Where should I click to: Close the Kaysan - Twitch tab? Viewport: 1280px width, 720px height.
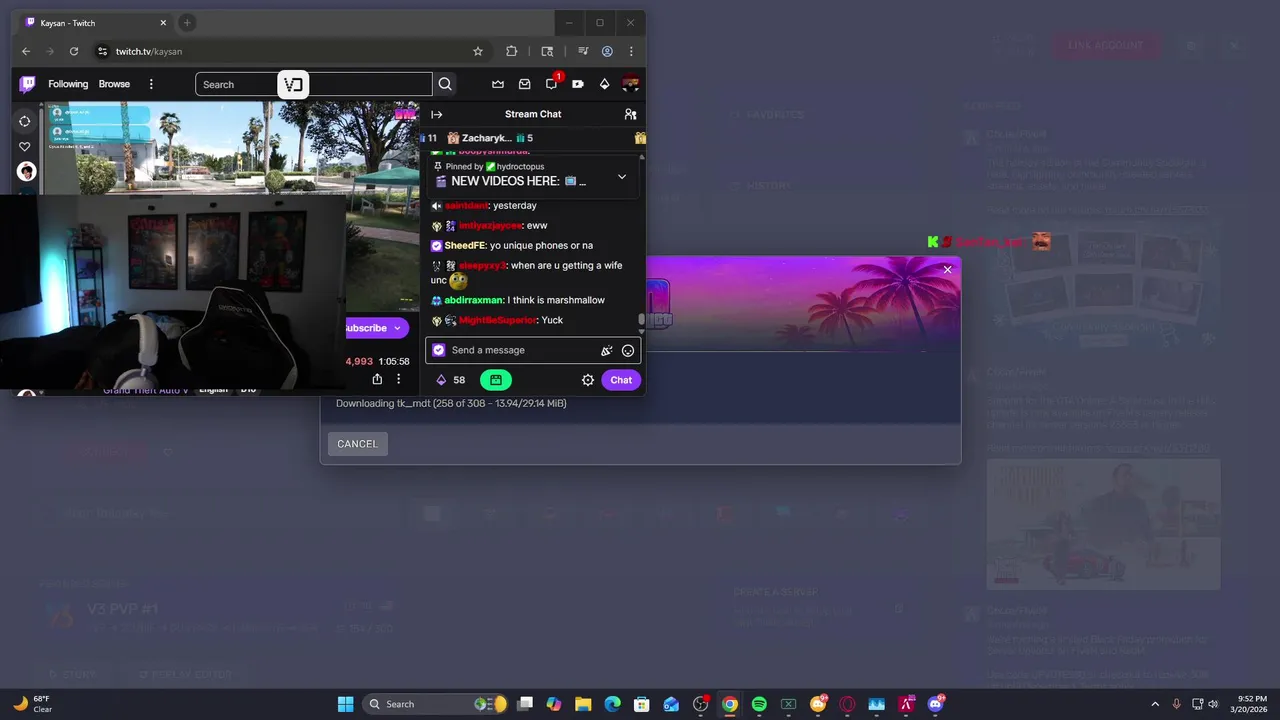coord(161,22)
